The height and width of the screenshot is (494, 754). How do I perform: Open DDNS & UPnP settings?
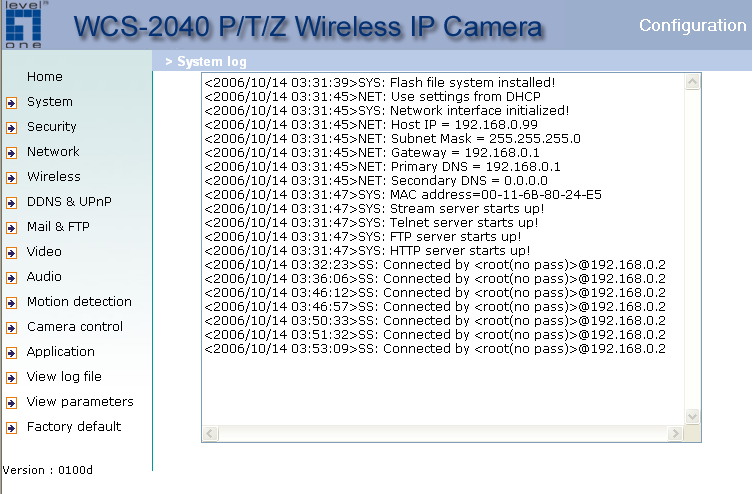click(x=69, y=202)
